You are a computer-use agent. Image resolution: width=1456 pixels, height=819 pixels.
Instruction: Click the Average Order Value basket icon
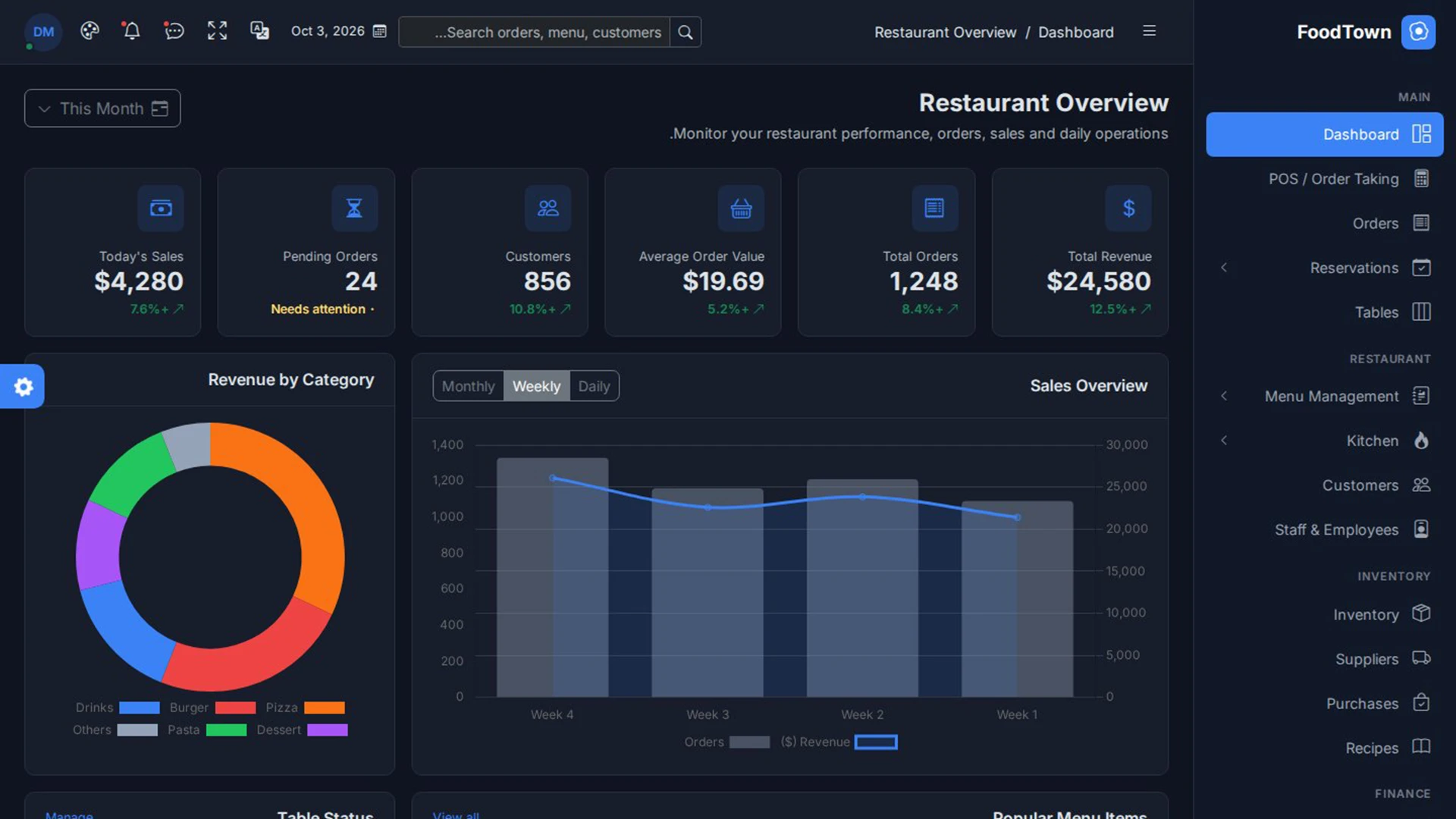click(x=741, y=208)
